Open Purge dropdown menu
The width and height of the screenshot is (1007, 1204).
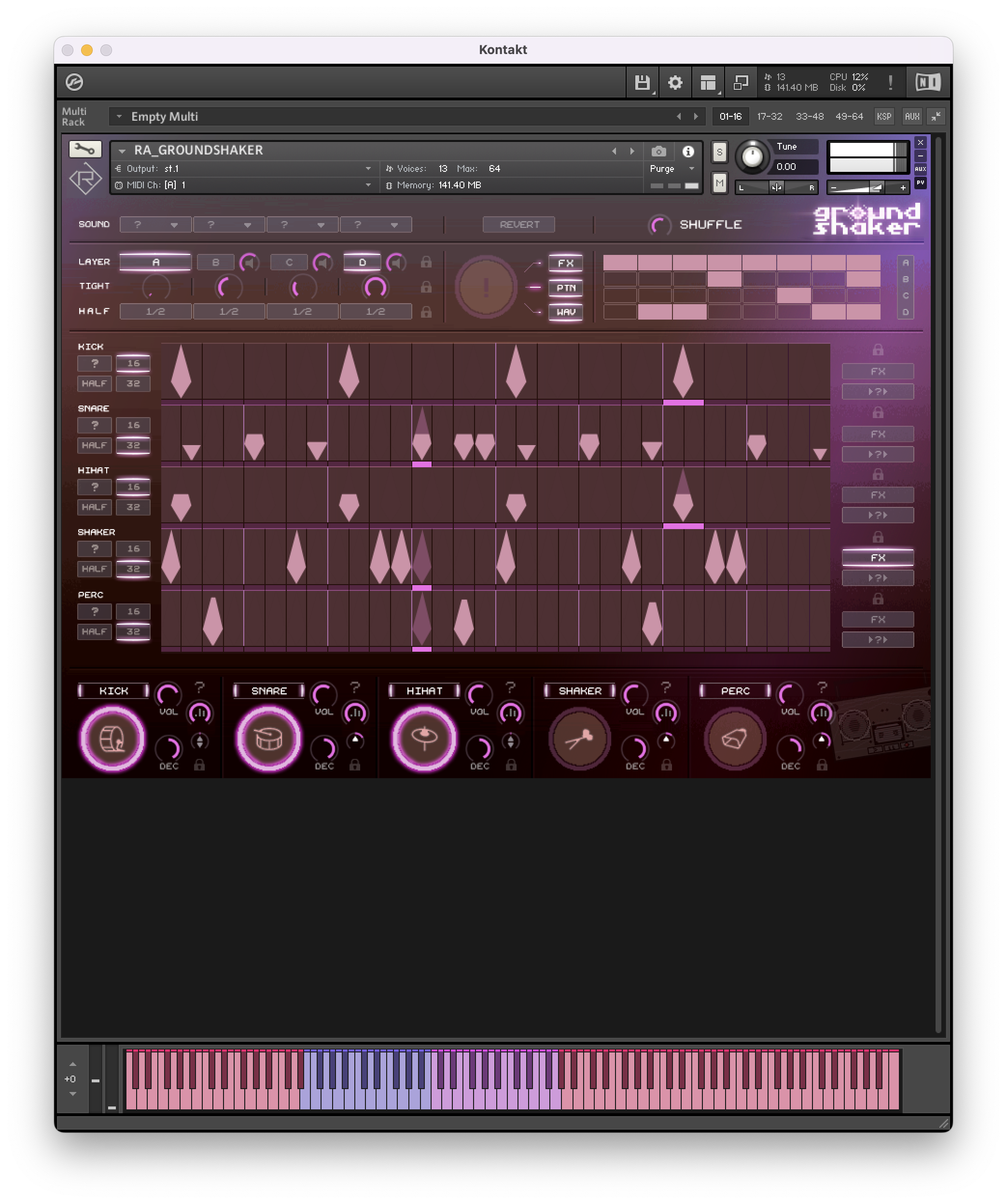pos(672,168)
